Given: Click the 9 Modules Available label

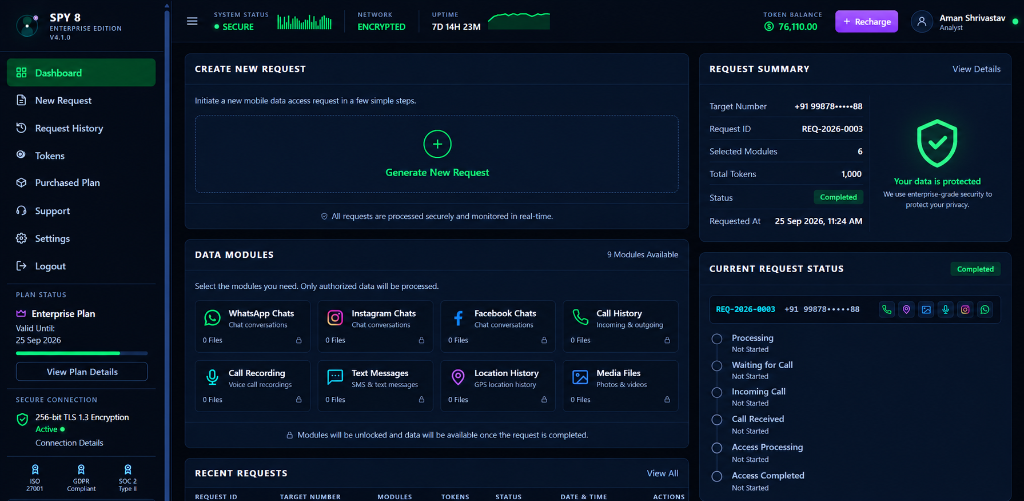Looking at the screenshot, I should [643, 255].
